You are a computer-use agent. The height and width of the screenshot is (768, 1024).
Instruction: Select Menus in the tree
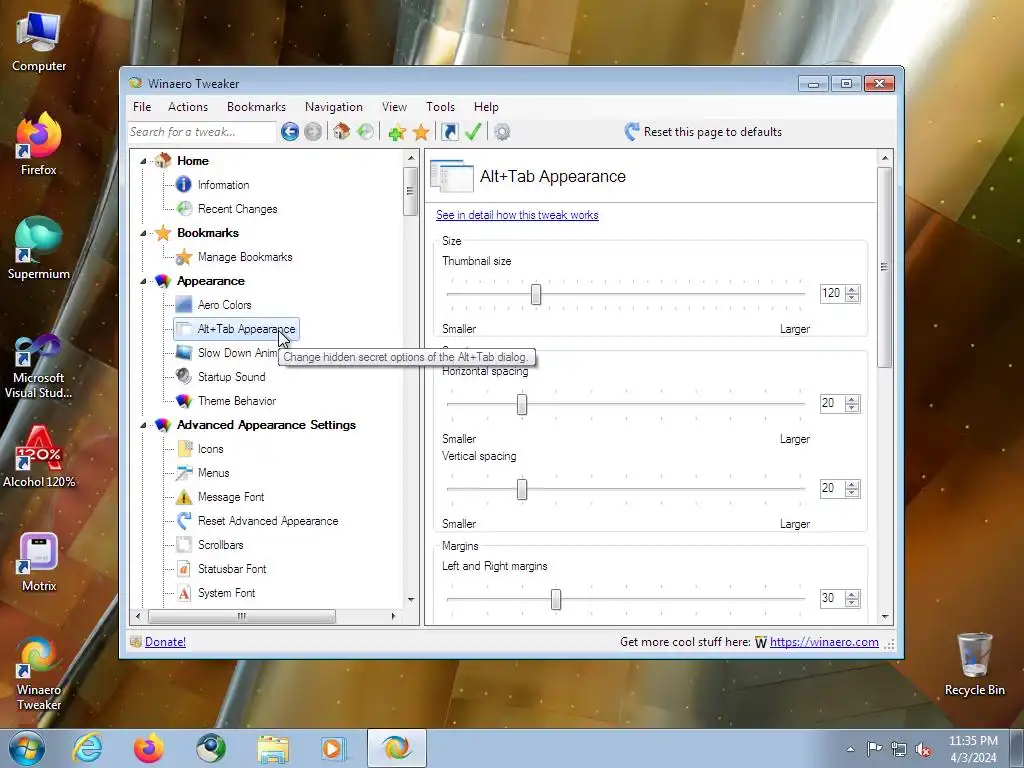pos(214,473)
